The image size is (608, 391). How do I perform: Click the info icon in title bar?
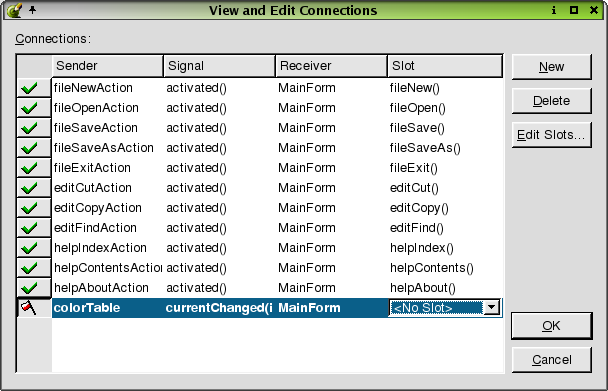click(x=554, y=10)
